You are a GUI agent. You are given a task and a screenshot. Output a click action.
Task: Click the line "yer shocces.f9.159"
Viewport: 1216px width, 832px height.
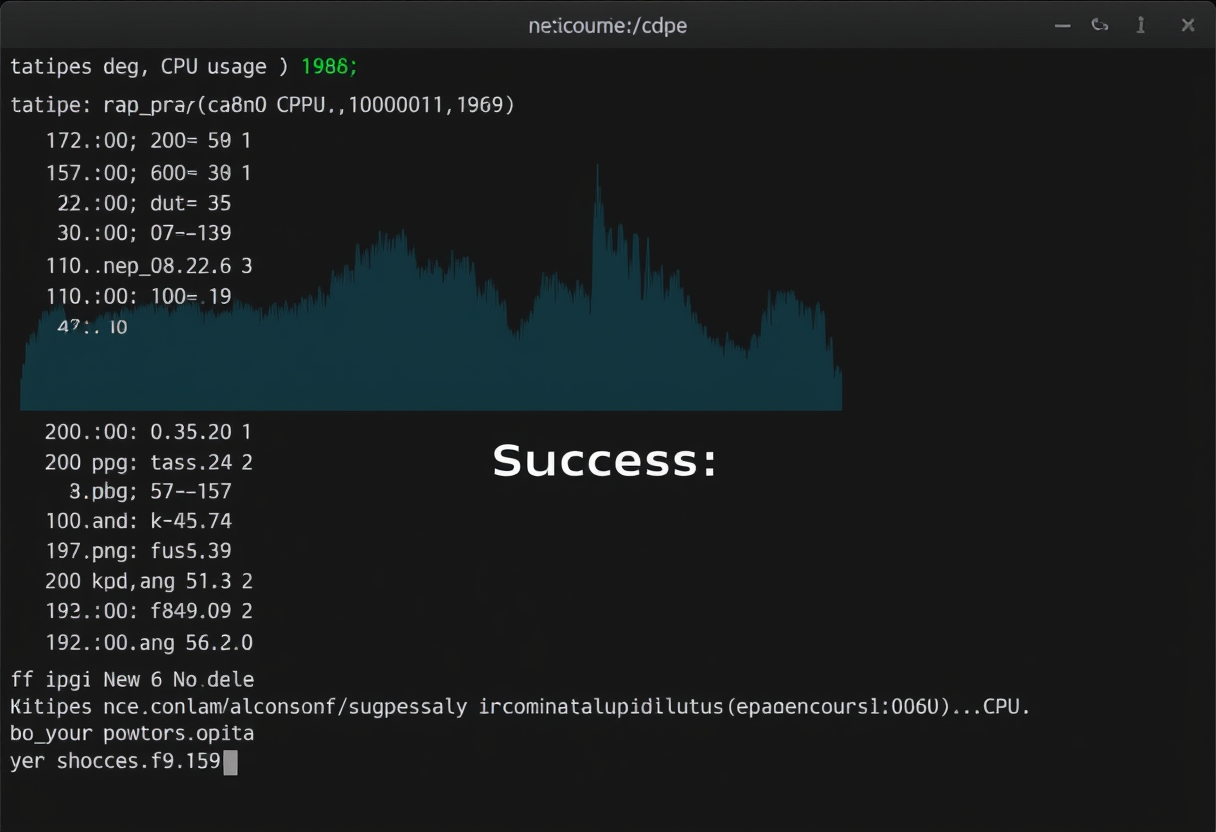tap(115, 761)
